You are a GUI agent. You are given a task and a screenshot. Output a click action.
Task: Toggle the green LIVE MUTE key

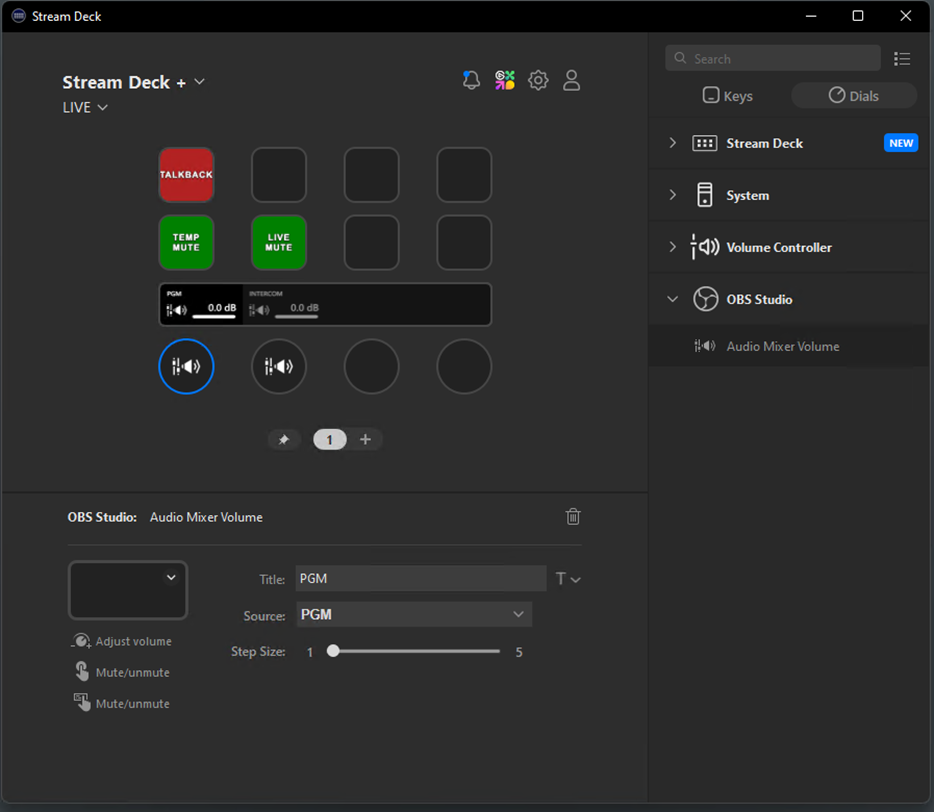tap(279, 243)
